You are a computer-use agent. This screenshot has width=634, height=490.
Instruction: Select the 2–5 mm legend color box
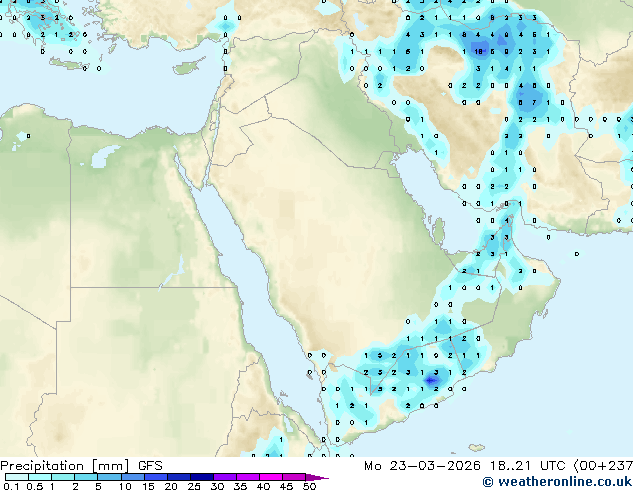coord(86,477)
